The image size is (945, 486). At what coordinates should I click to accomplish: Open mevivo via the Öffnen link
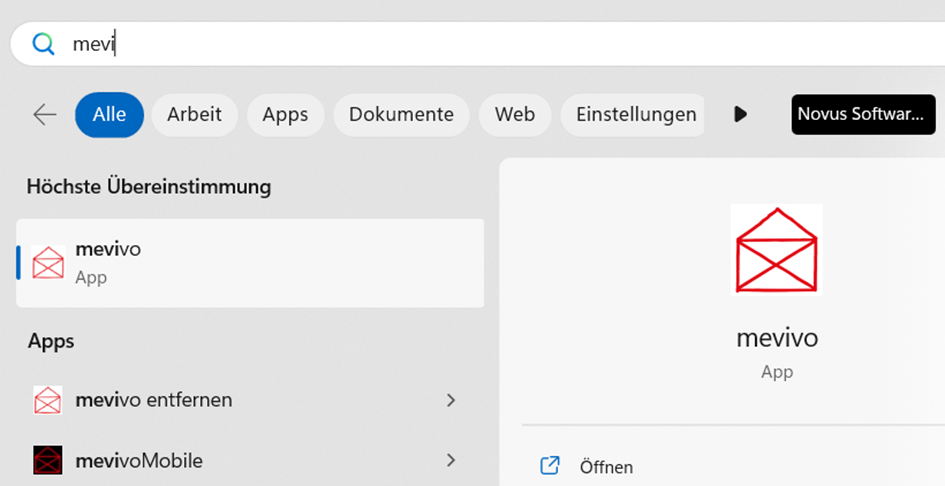606,467
